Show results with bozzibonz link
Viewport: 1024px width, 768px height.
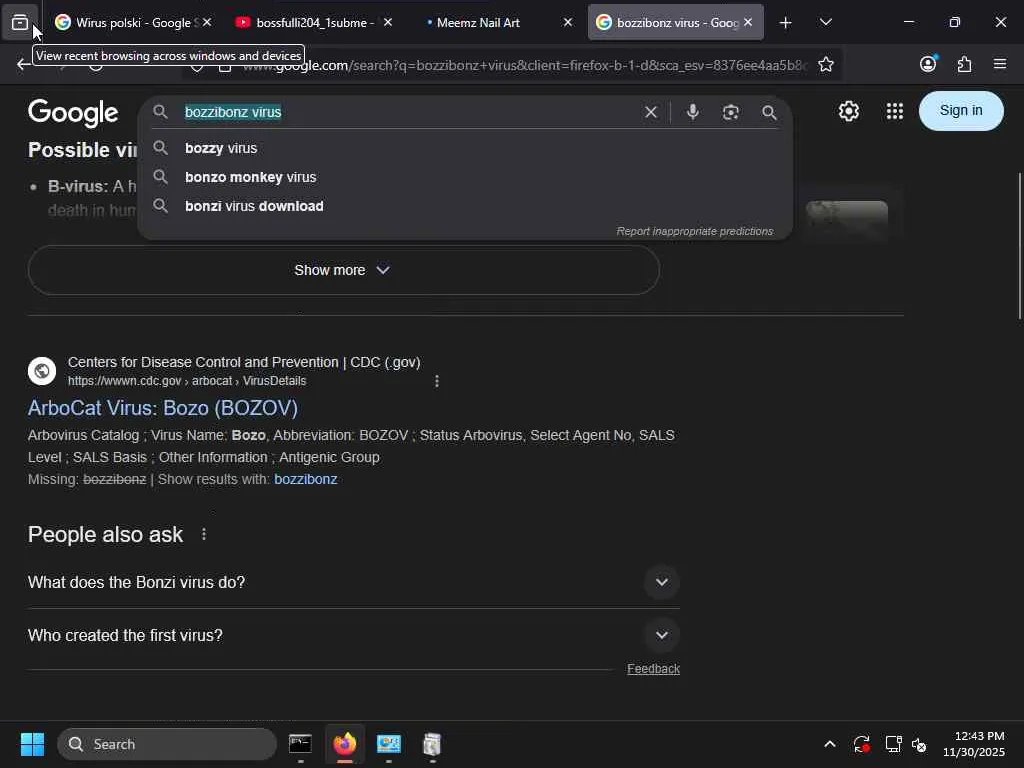point(306,479)
